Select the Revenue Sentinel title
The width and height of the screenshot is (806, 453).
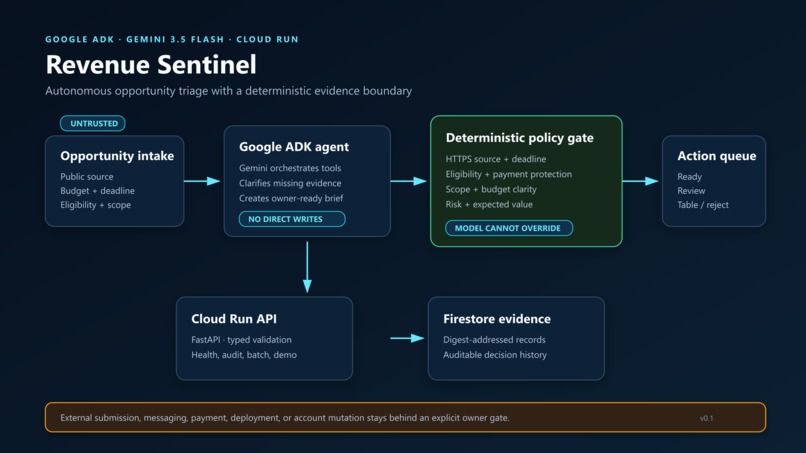click(x=151, y=65)
